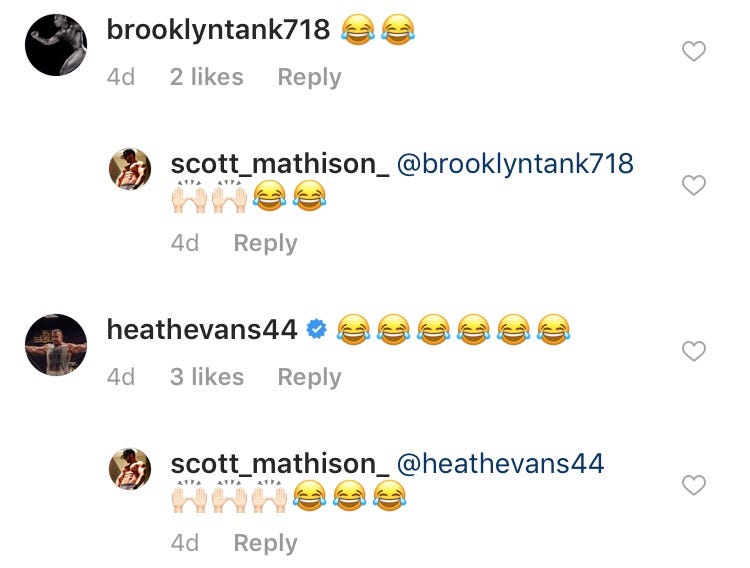Image resolution: width=750 pixels, height=568 pixels.
Task: Open heathevans44 profile avatar
Action: coord(56,345)
